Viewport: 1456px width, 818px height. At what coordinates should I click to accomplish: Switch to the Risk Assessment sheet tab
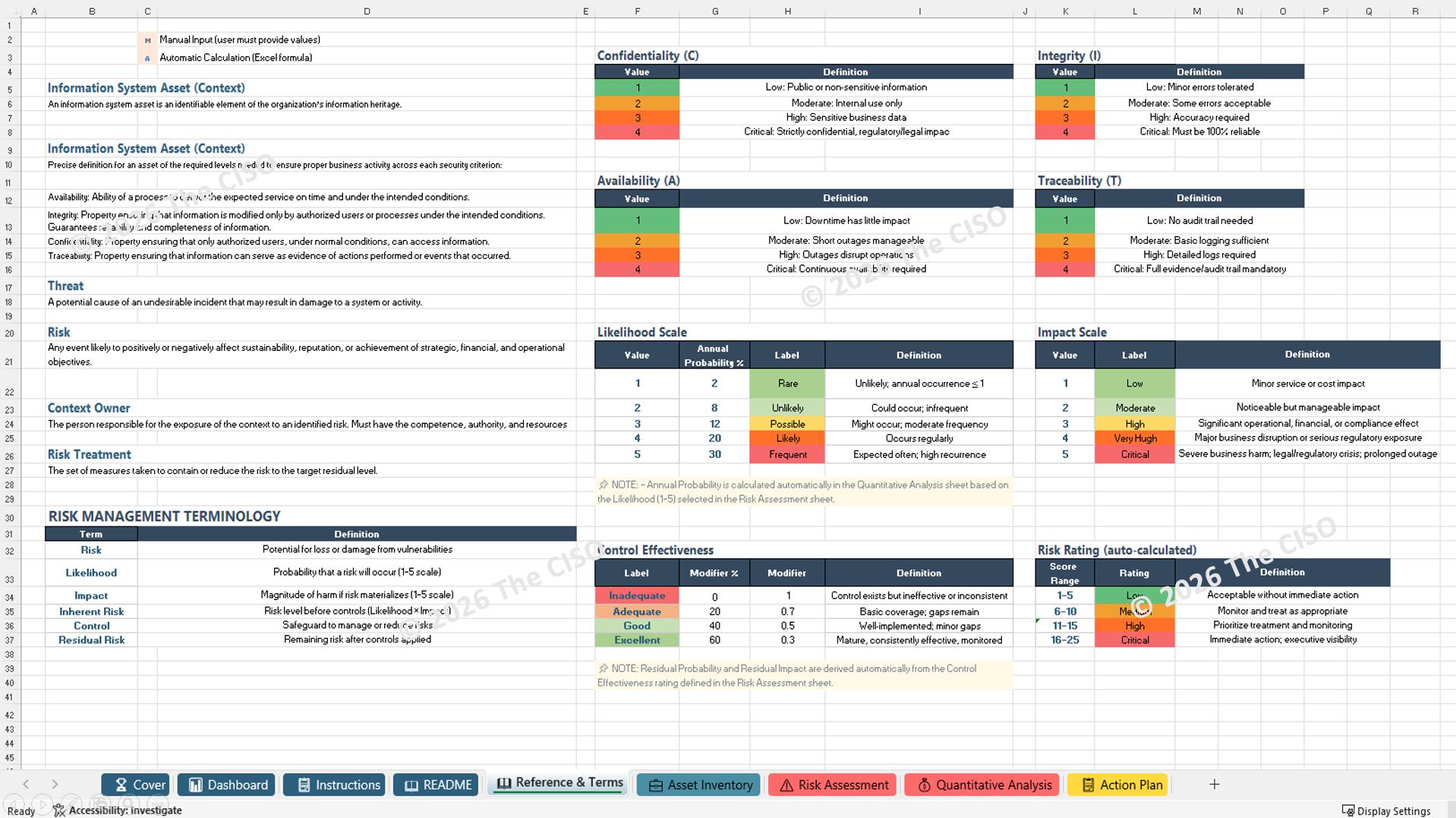tap(832, 785)
